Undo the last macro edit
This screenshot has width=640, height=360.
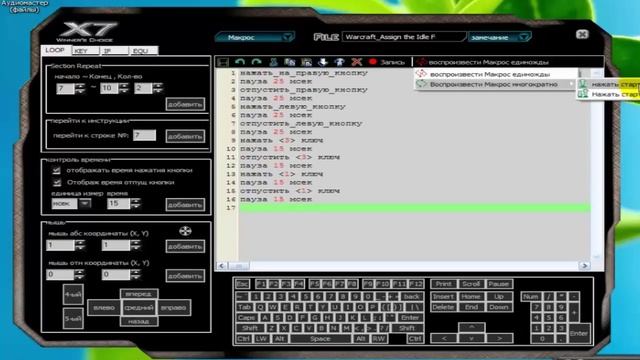[240, 62]
